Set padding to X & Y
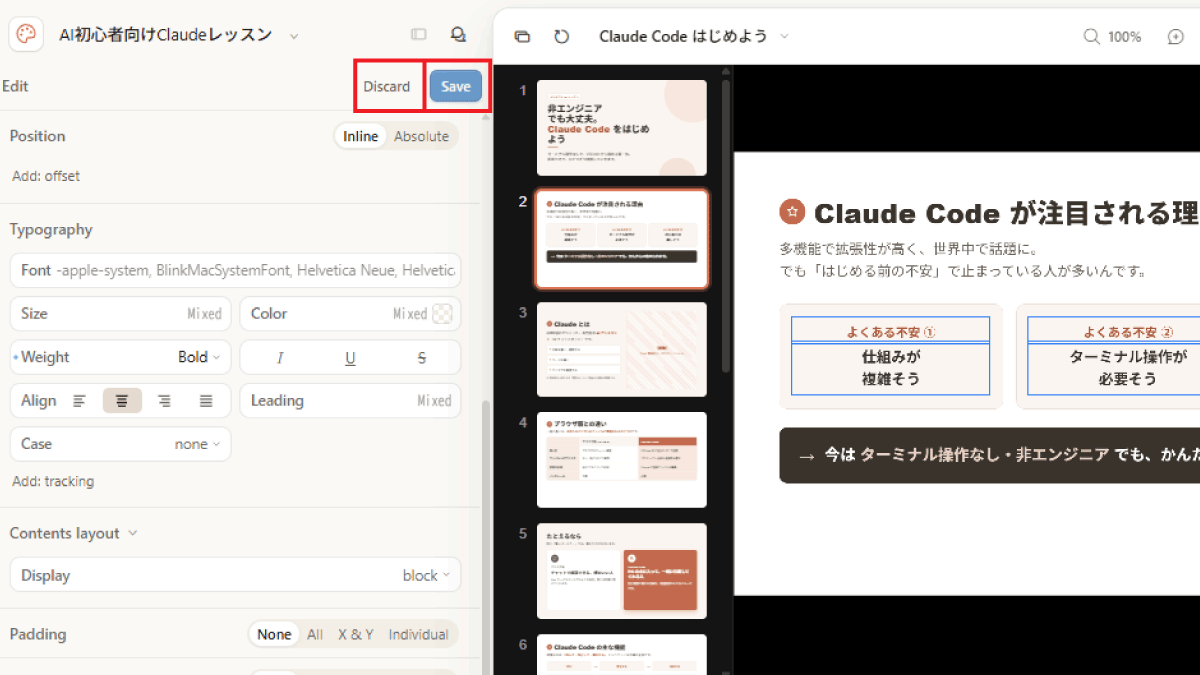The width and height of the screenshot is (1200, 675). (x=356, y=634)
